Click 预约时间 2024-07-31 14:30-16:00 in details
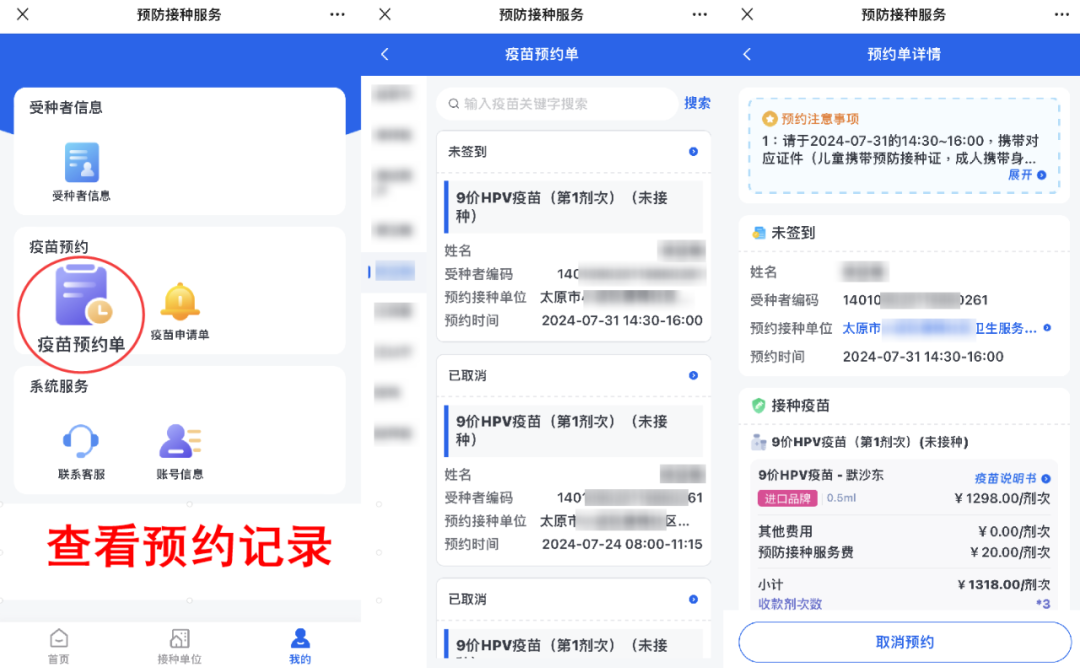The width and height of the screenshot is (1080, 668). tap(876, 357)
